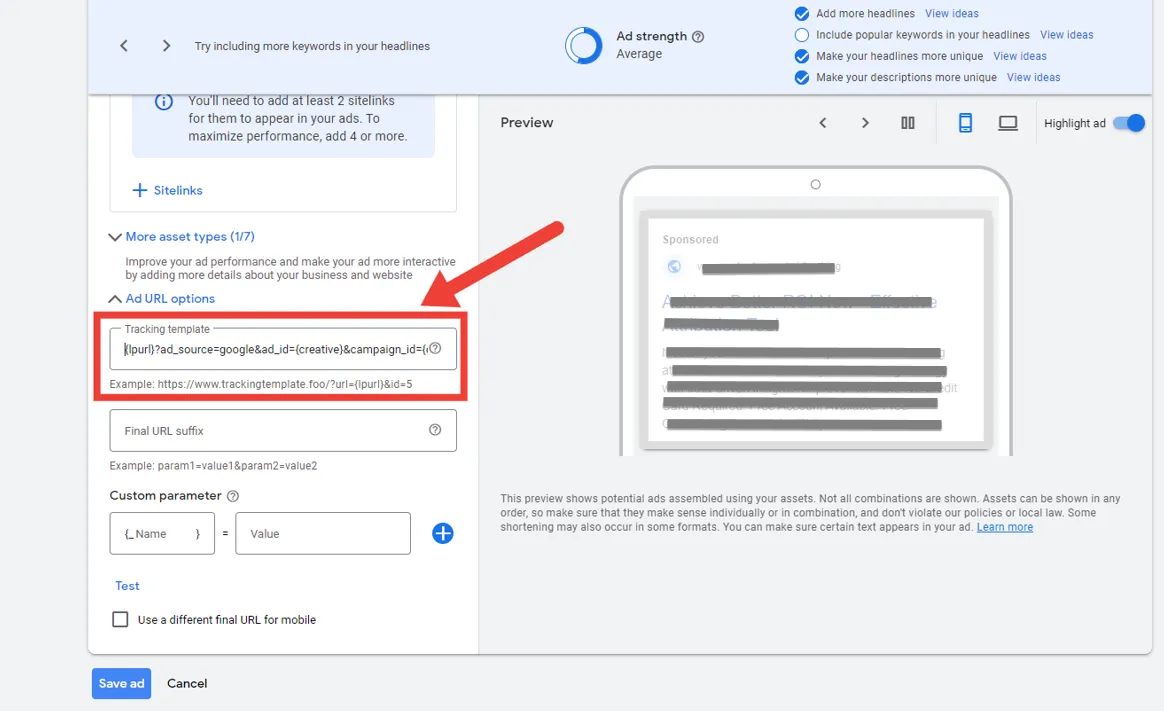Open Learn more link under preview

coord(1004,527)
